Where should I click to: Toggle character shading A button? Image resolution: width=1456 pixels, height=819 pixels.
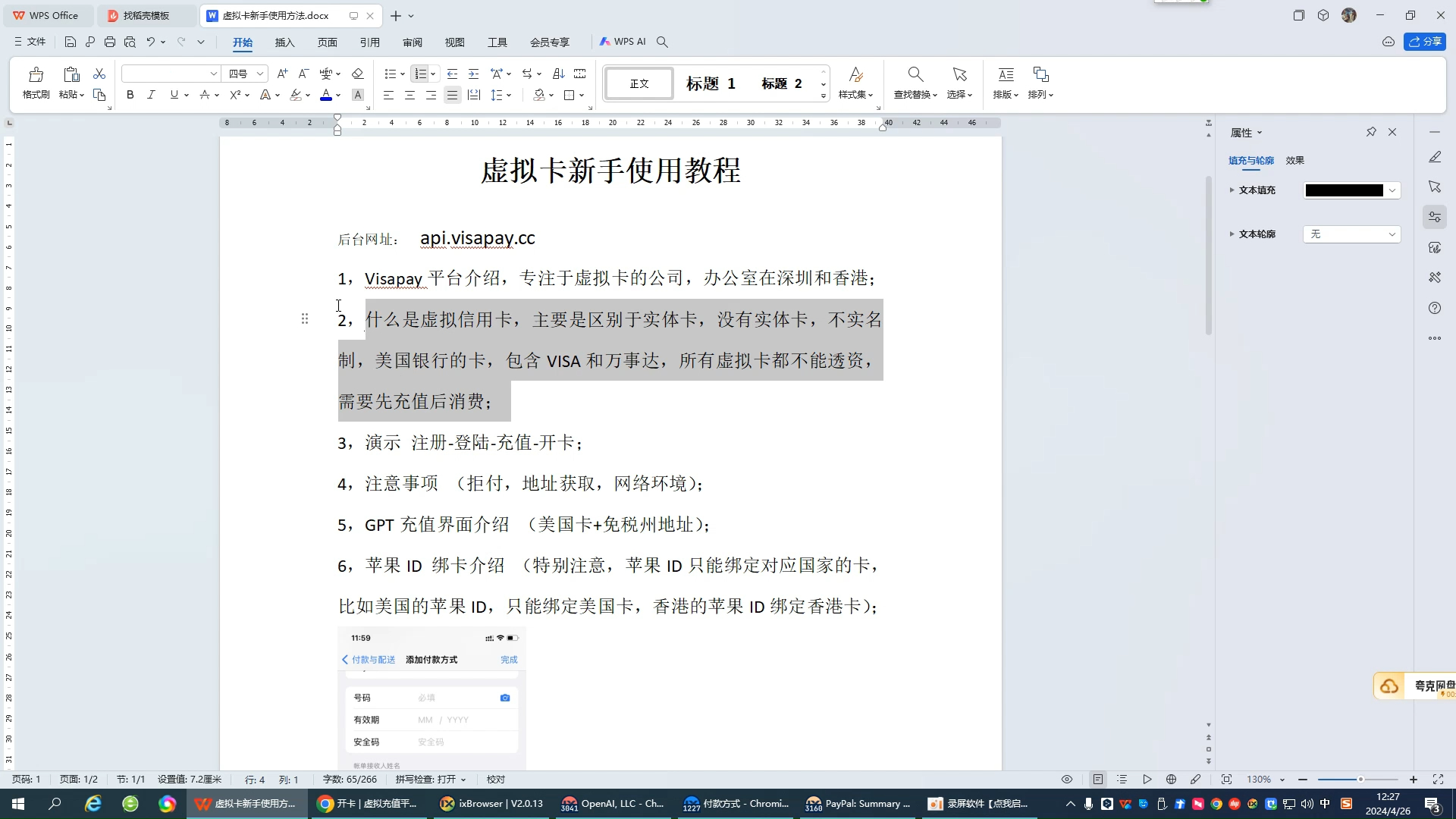point(358,95)
